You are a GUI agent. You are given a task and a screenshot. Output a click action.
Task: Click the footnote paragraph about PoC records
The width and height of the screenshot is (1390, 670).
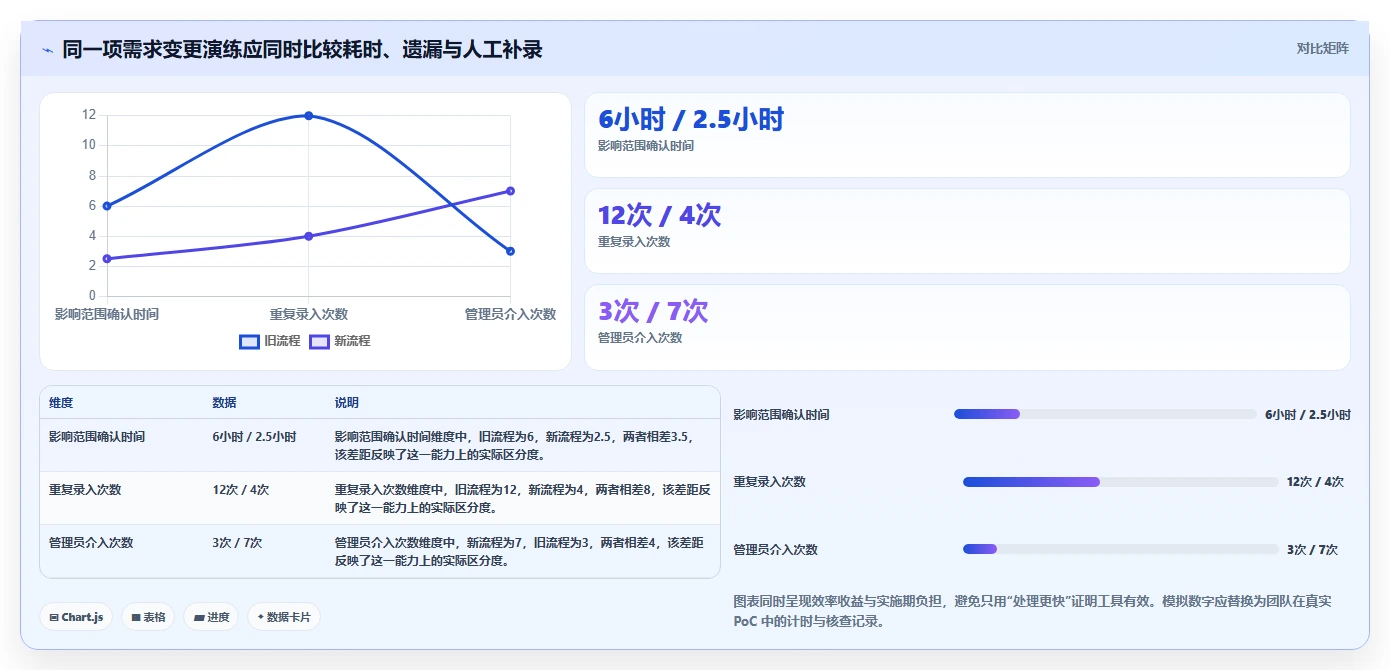pos(1033,611)
